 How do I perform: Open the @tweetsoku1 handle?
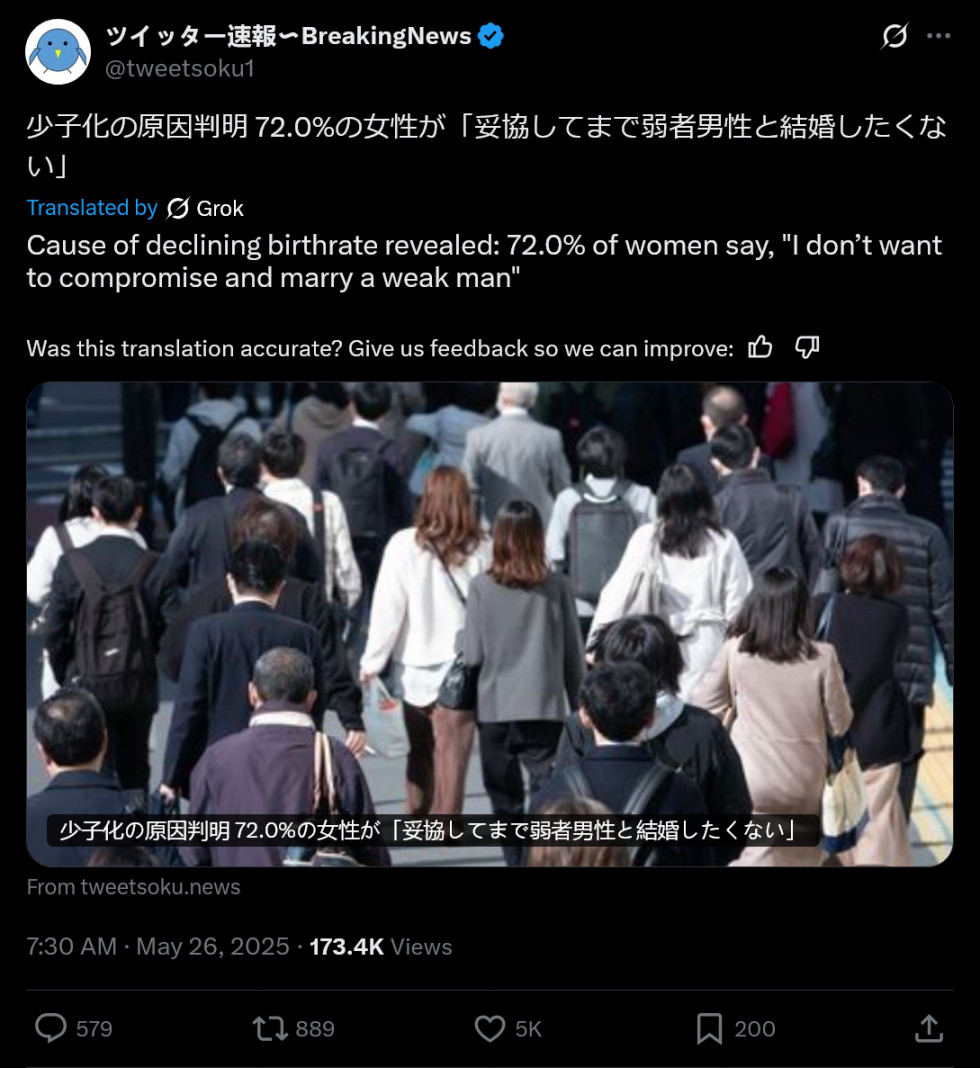click(180, 69)
